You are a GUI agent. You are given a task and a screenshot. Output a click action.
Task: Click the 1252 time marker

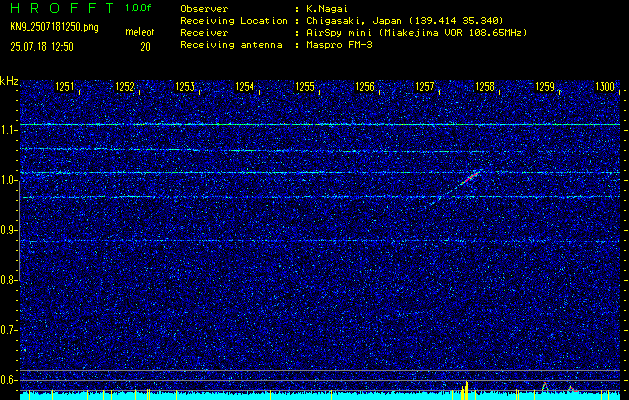pos(125,87)
